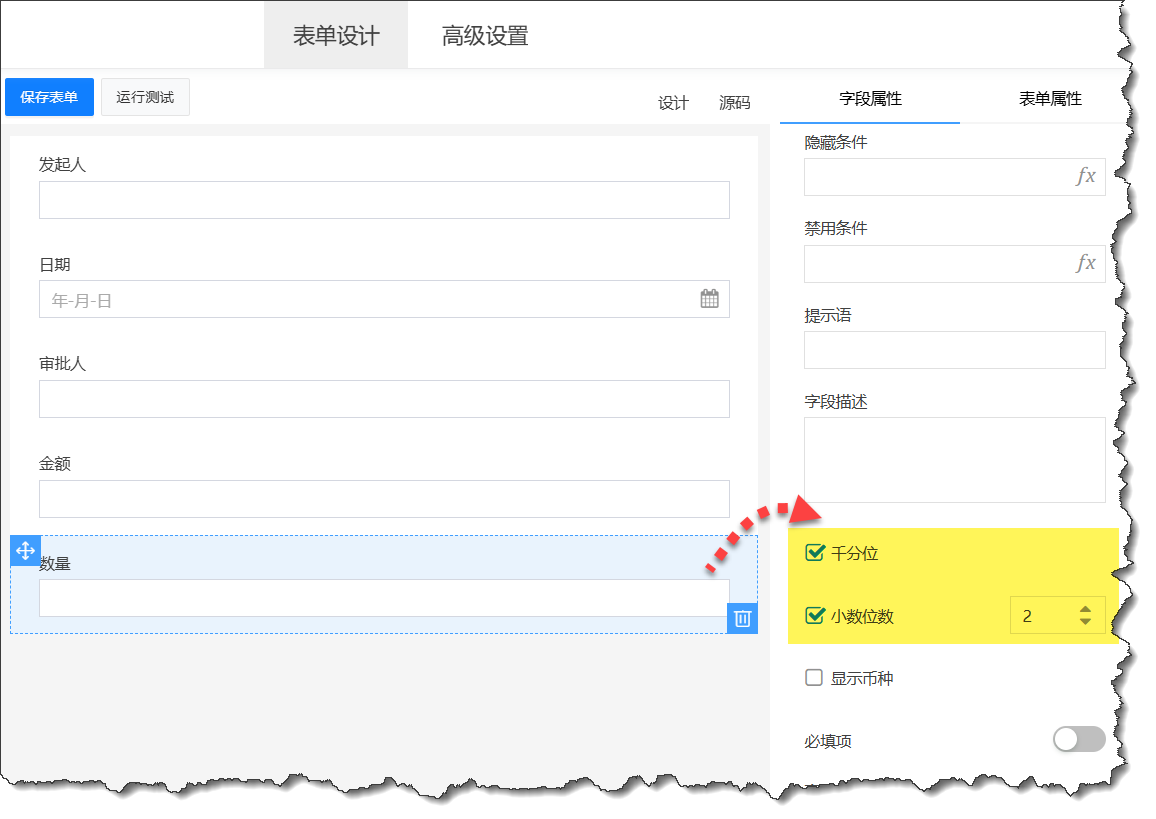Click the 运行测试 button
This screenshot has width=1156, height=819.
145,97
